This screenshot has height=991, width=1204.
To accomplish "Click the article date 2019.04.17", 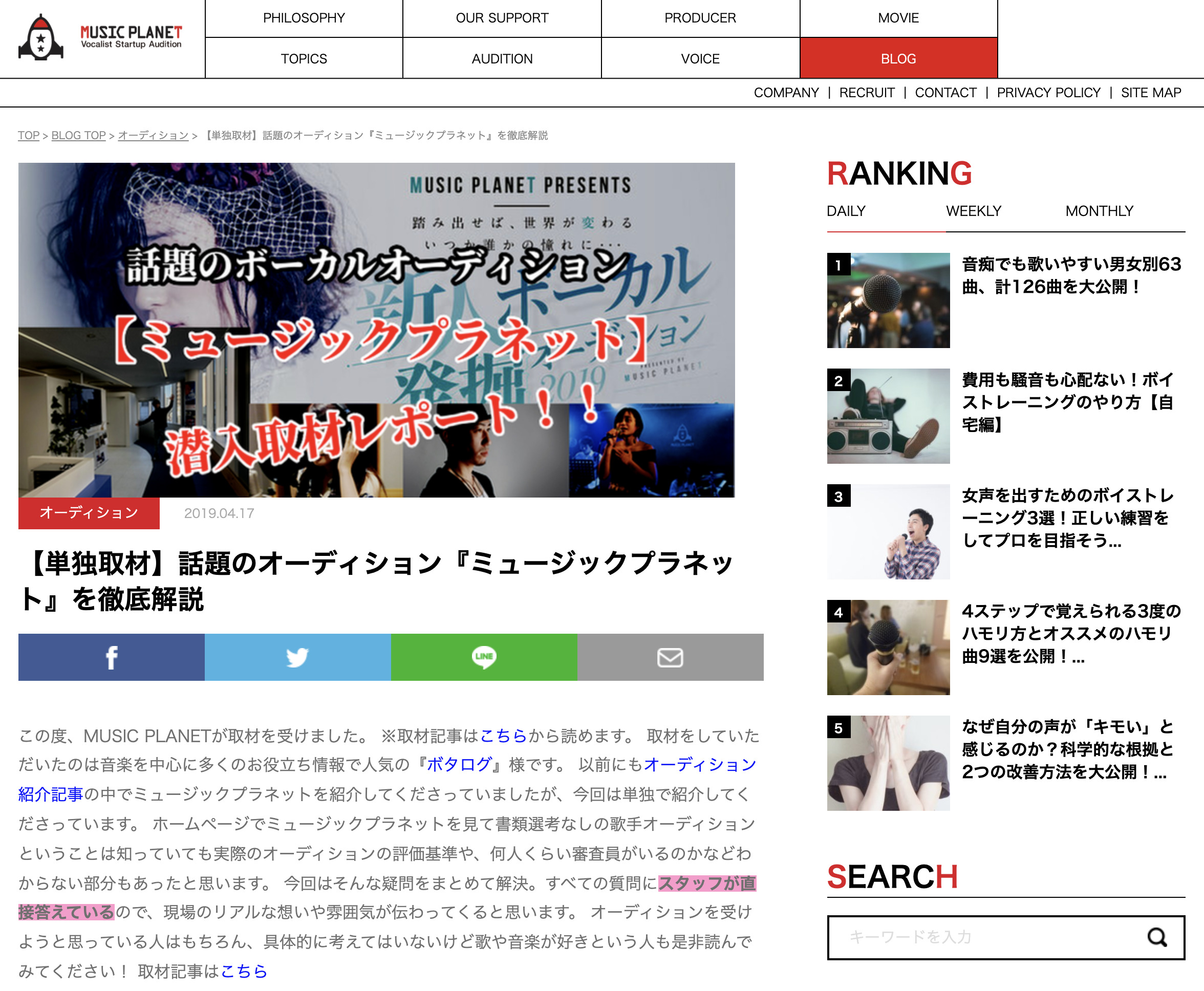I will 219,513.
